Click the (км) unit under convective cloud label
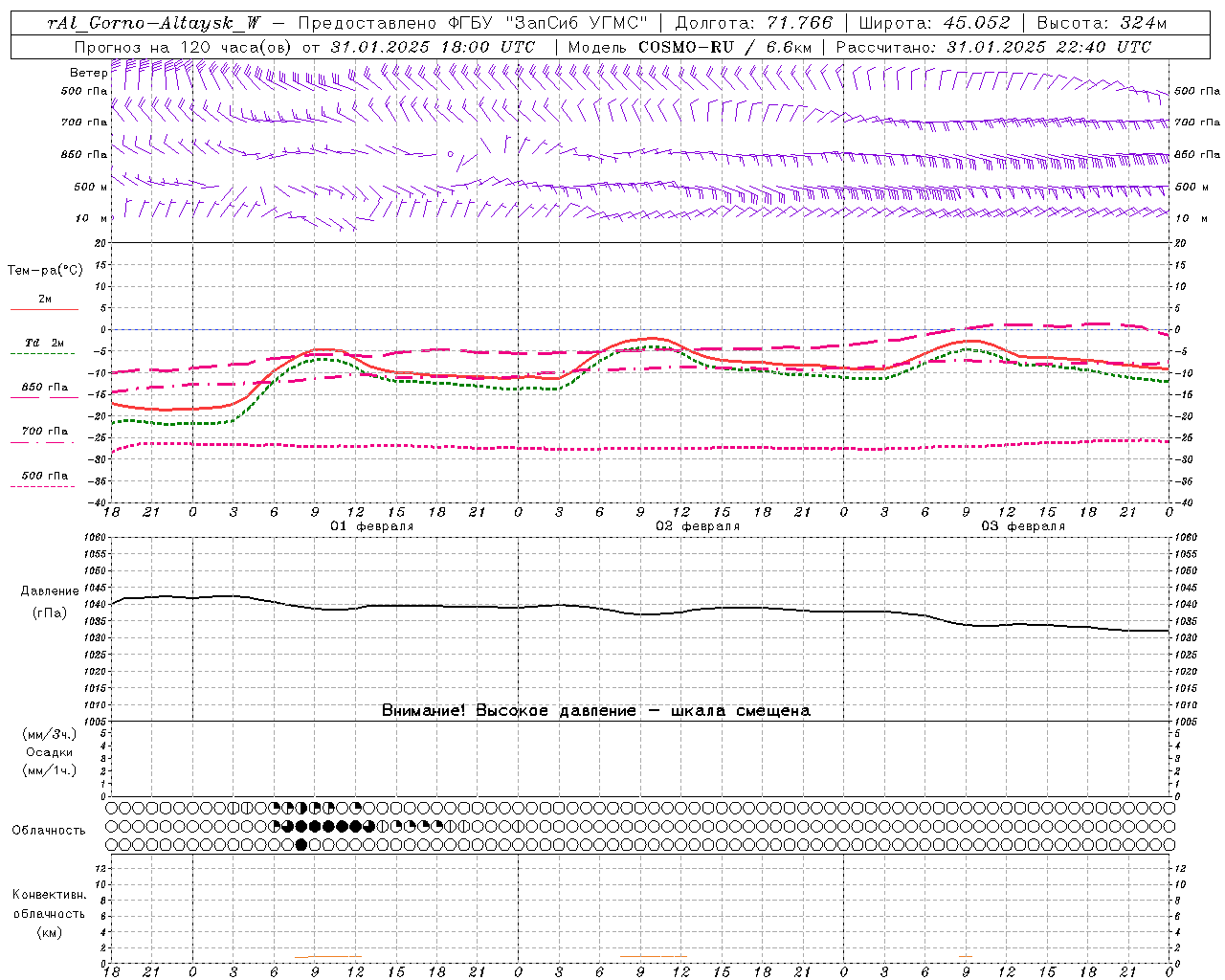Screen dimensions: 1225x980 point(49,932)
